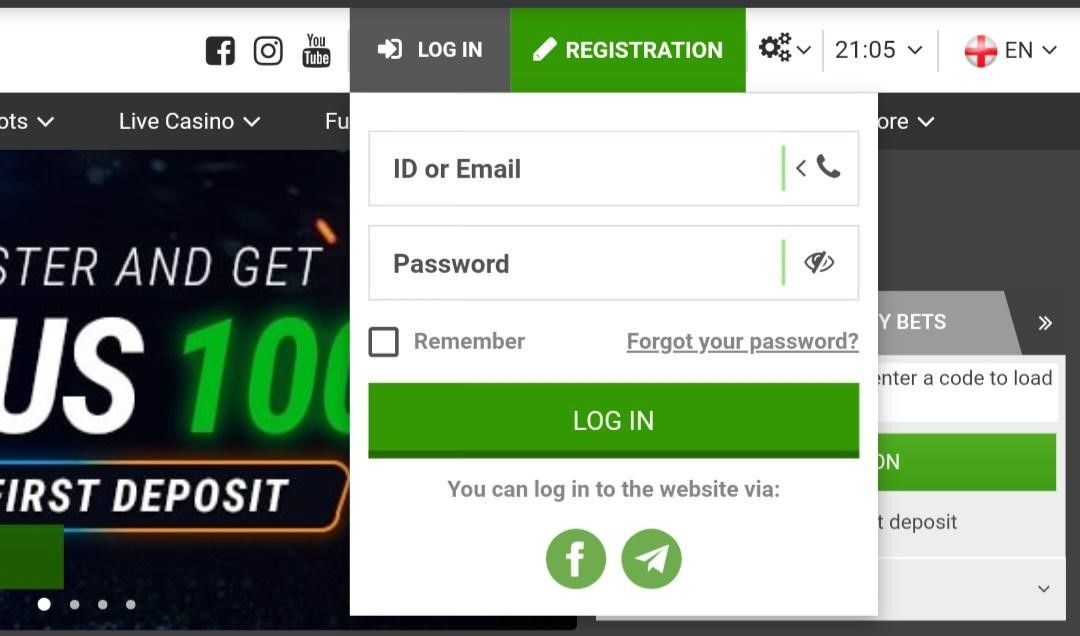This screenshot has height=636, width=1080.
Task: Log in via Telegram paper plane icon
Action: coord(651,559)
